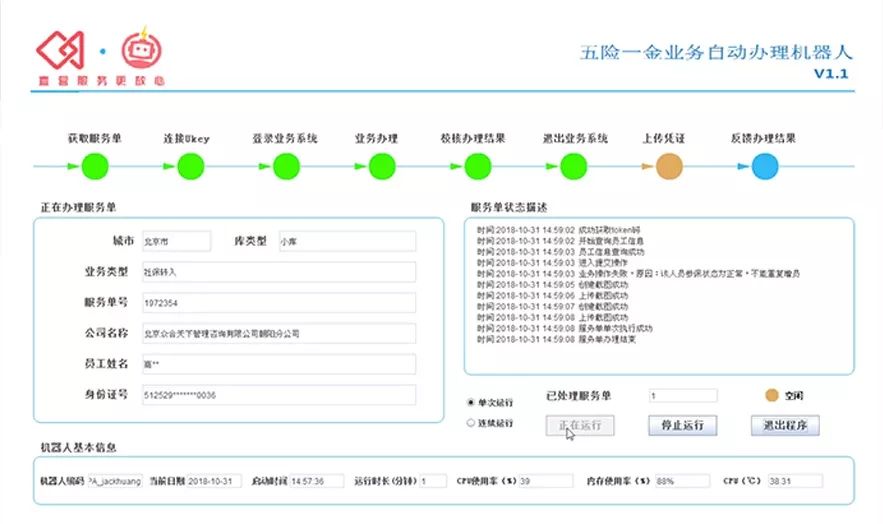Click the 五险一金业务自动办理机器人 title

coord(716,52)
